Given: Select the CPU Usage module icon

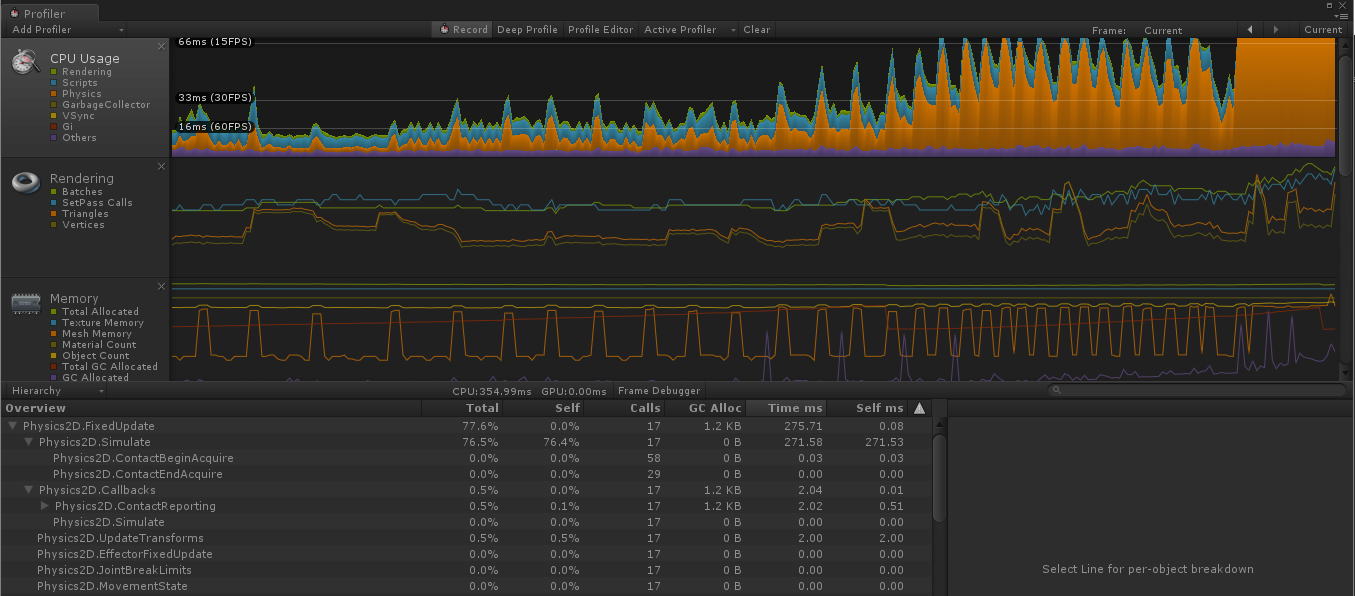Looking at the screenshot, I should click(x=24, y=60).
